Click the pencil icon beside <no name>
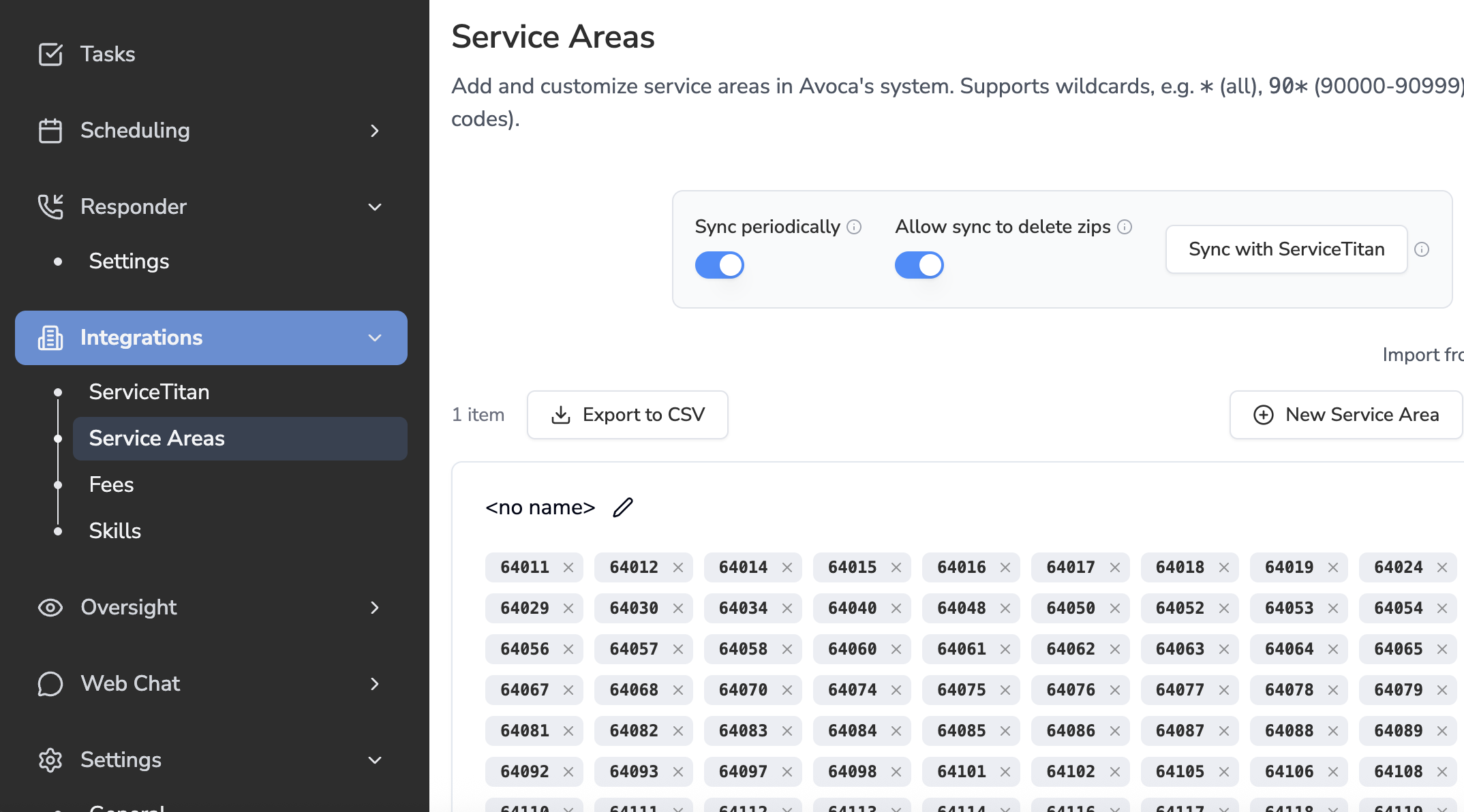This screenshot has height=812, width=1464. tap(623, 507)
